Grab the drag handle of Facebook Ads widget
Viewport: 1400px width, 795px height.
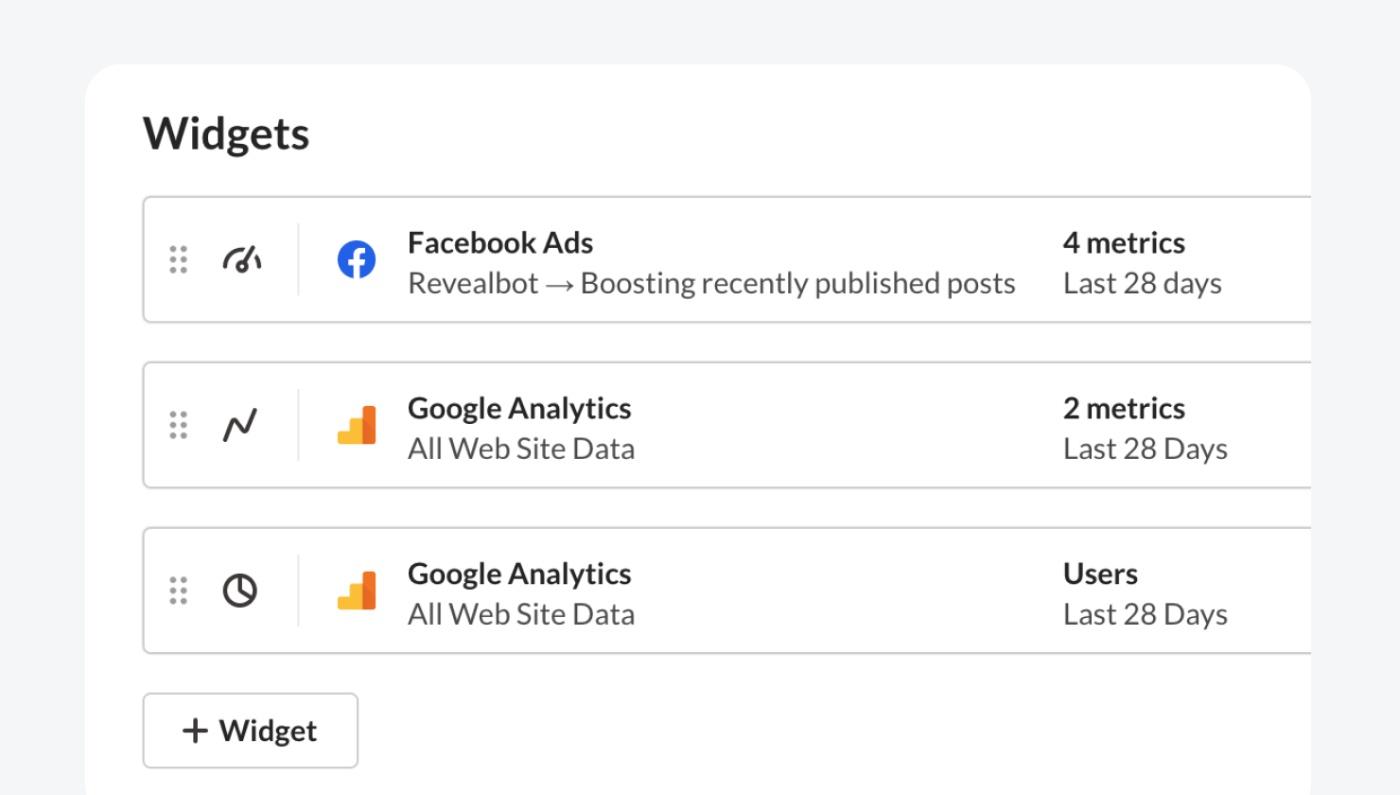tap(178, 260)
